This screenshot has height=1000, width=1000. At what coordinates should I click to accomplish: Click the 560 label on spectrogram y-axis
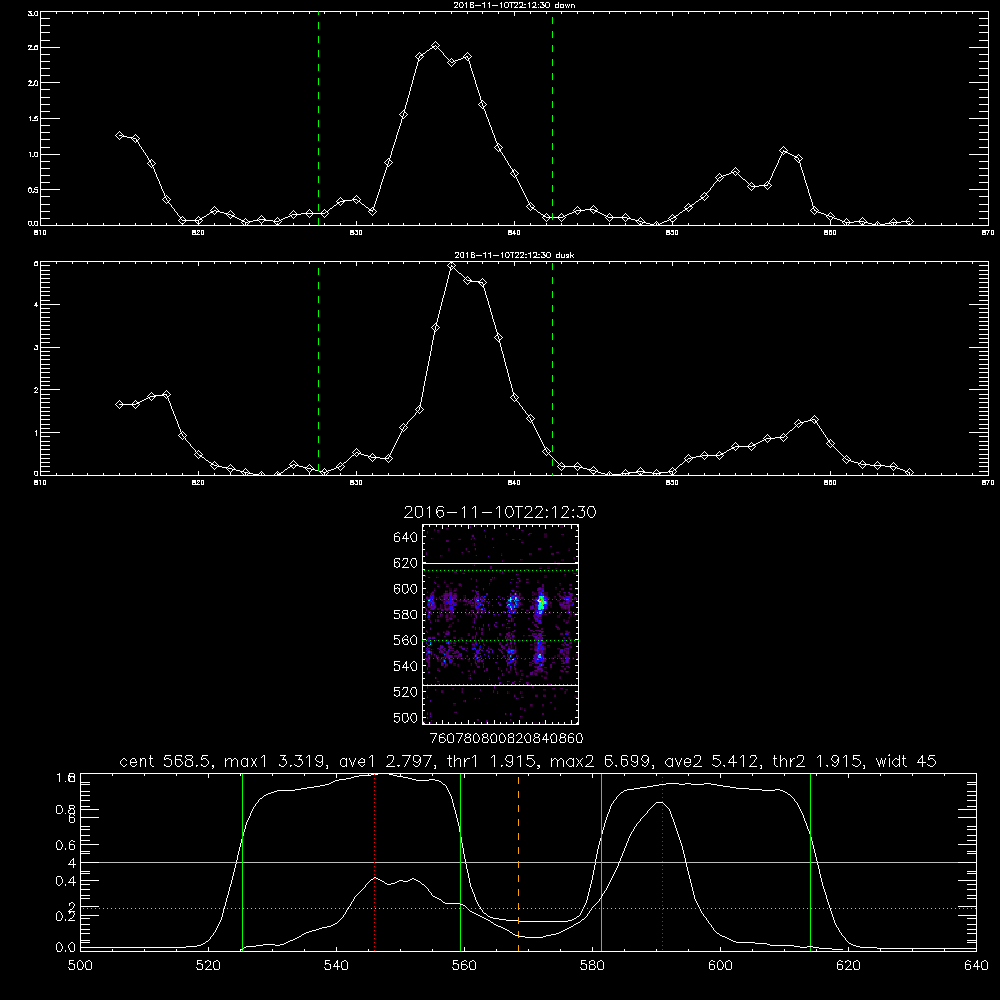[406, 640]
